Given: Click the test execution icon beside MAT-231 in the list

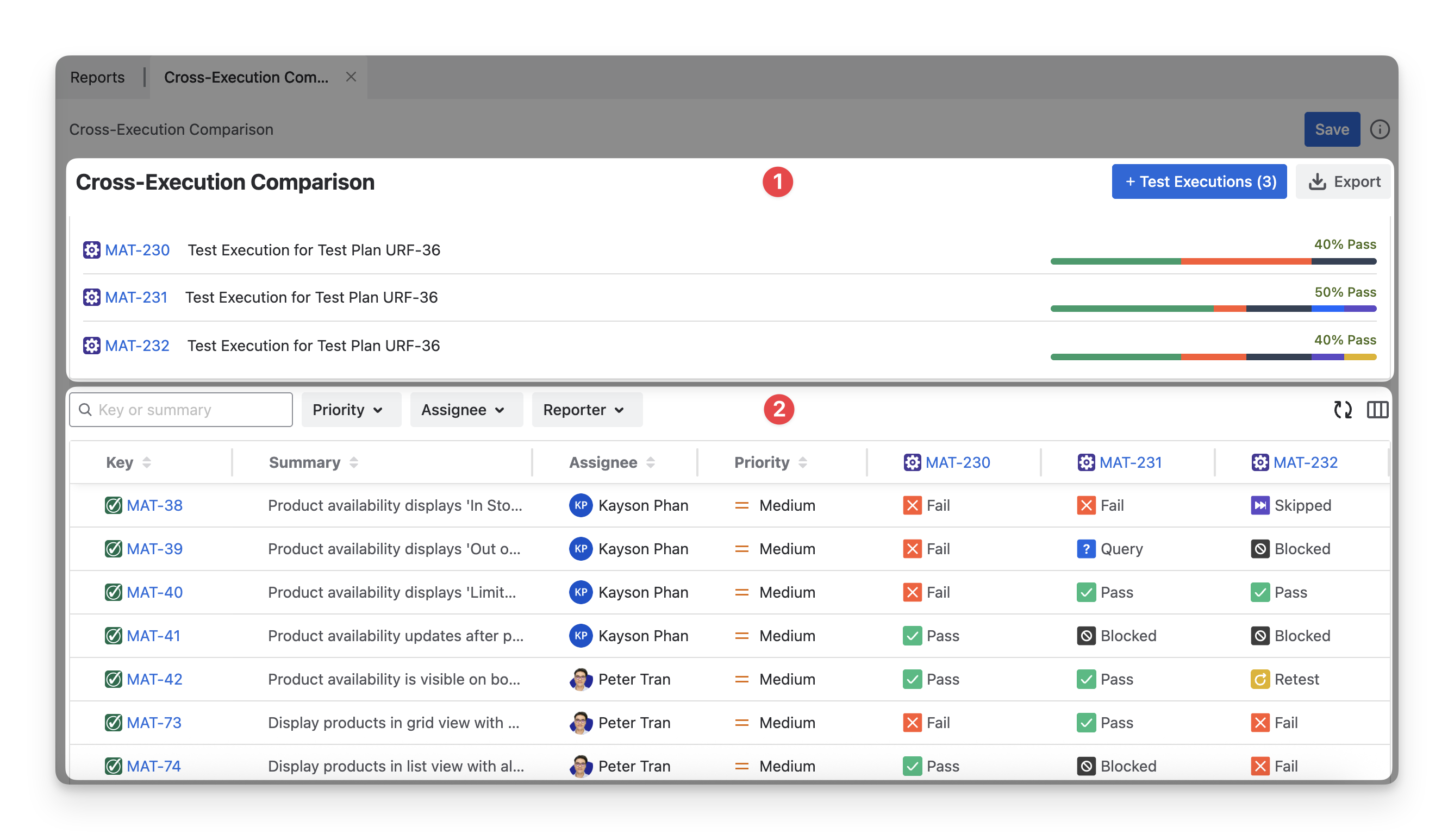Looking at the screenshot, I should [x=91, y=297].
